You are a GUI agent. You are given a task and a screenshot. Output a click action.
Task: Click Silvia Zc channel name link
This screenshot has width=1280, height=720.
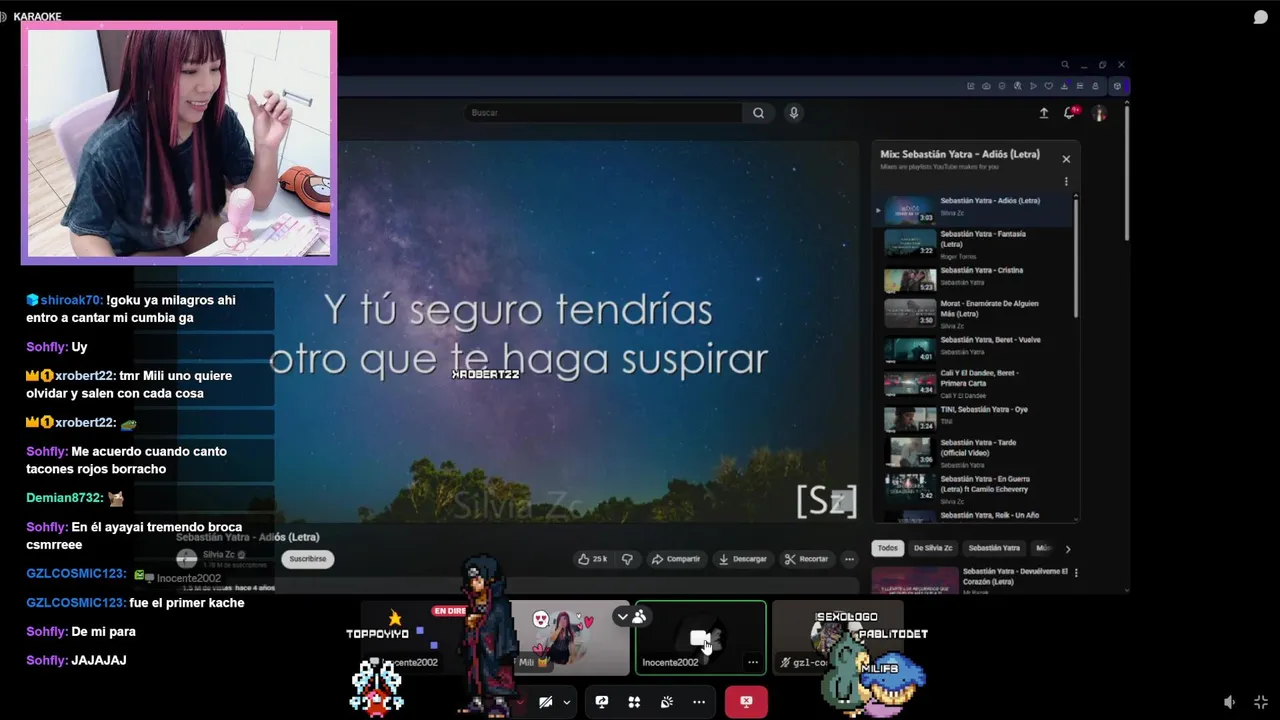pos(217,554)
